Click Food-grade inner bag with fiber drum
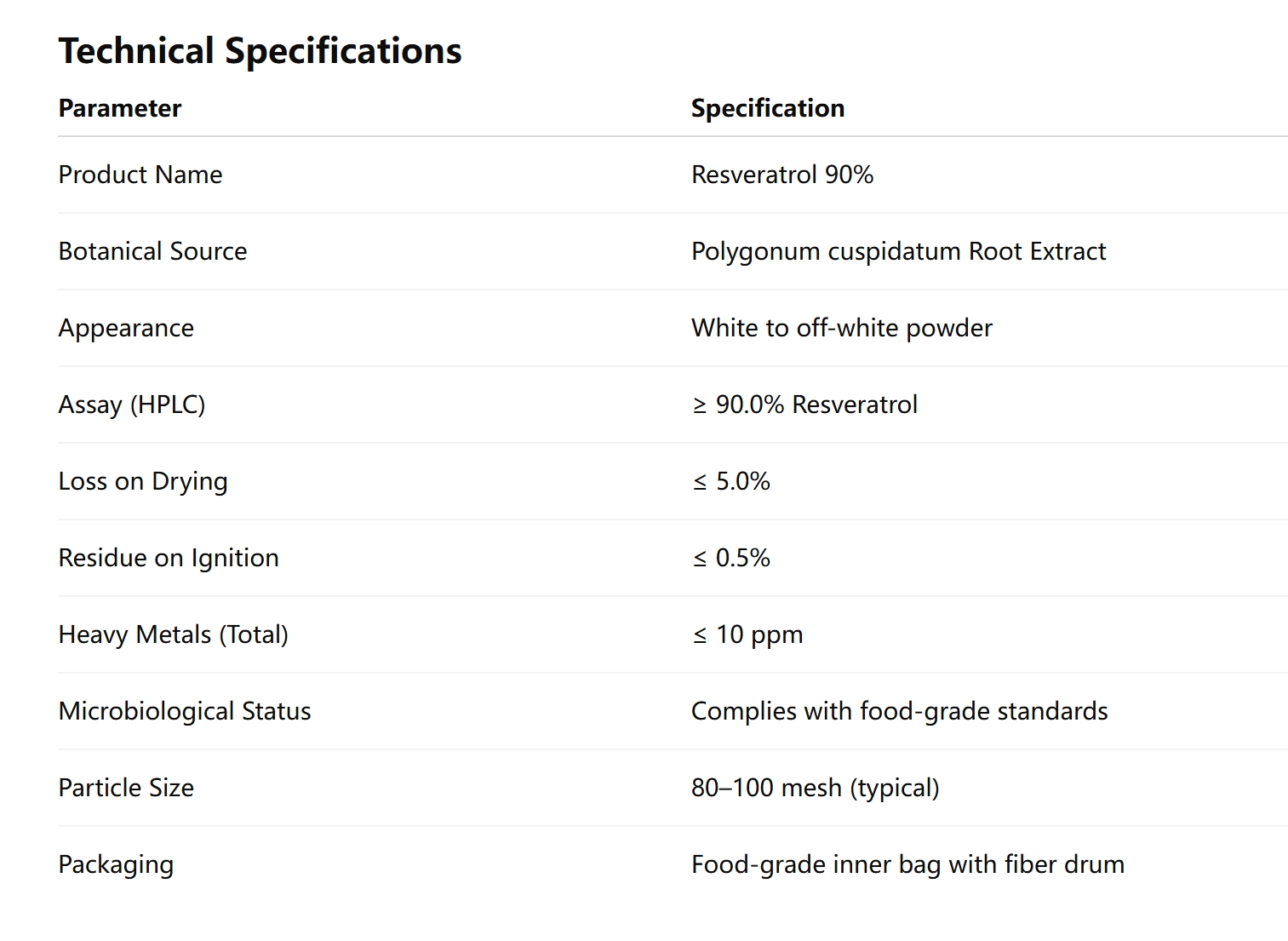 tap(907, 864)
